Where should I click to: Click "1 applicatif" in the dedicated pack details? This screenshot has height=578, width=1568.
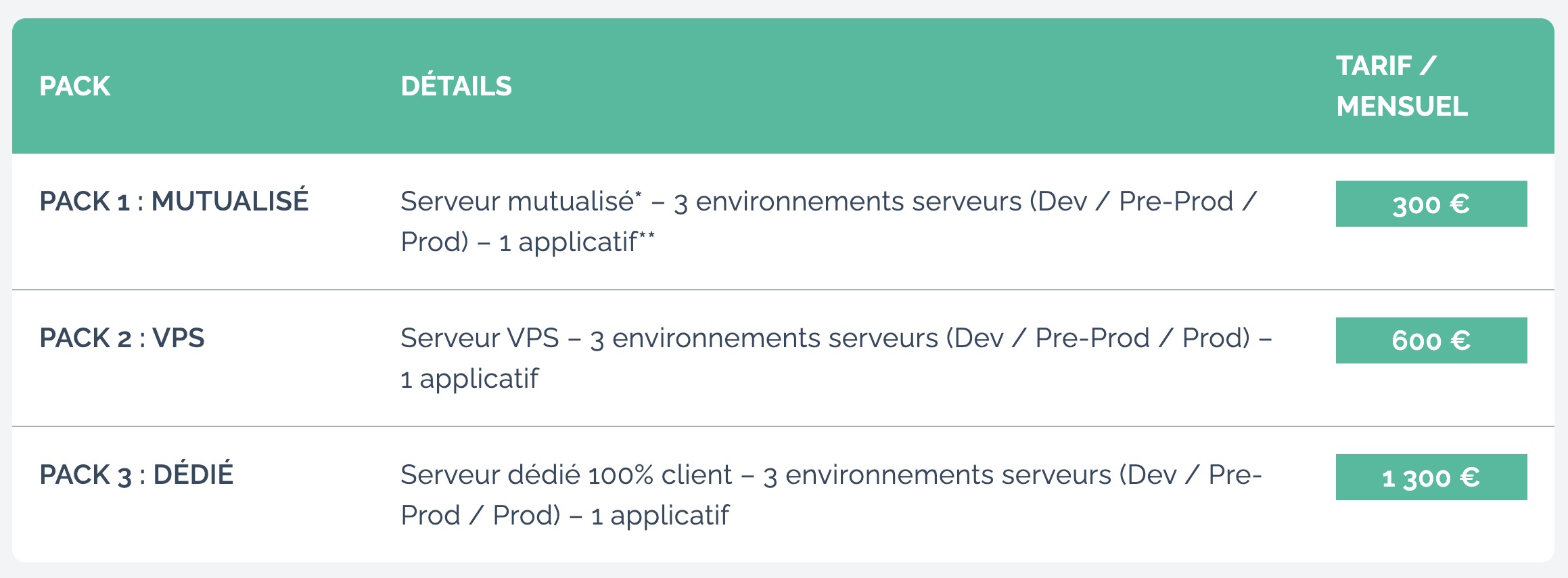660,516
